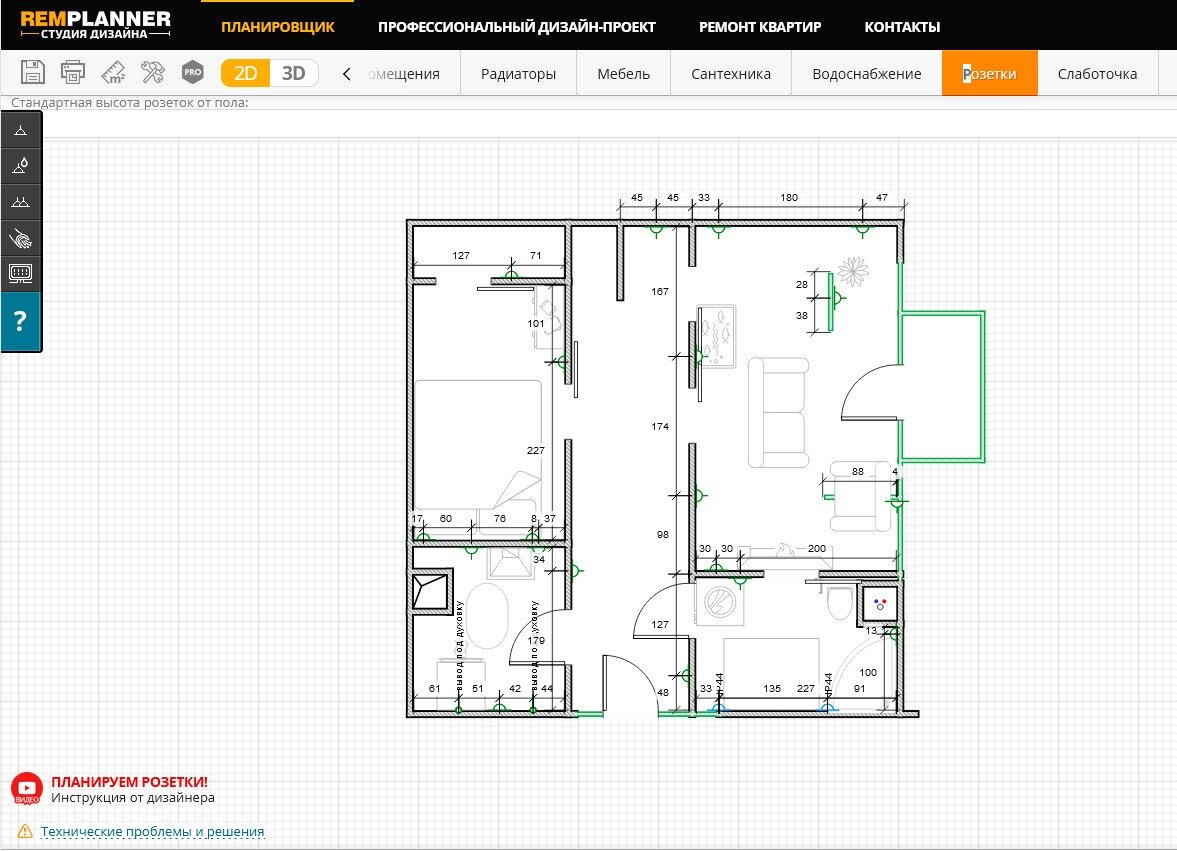
Task: Open the wrench and hammer tools icon
Action: (x=153, y=73)
